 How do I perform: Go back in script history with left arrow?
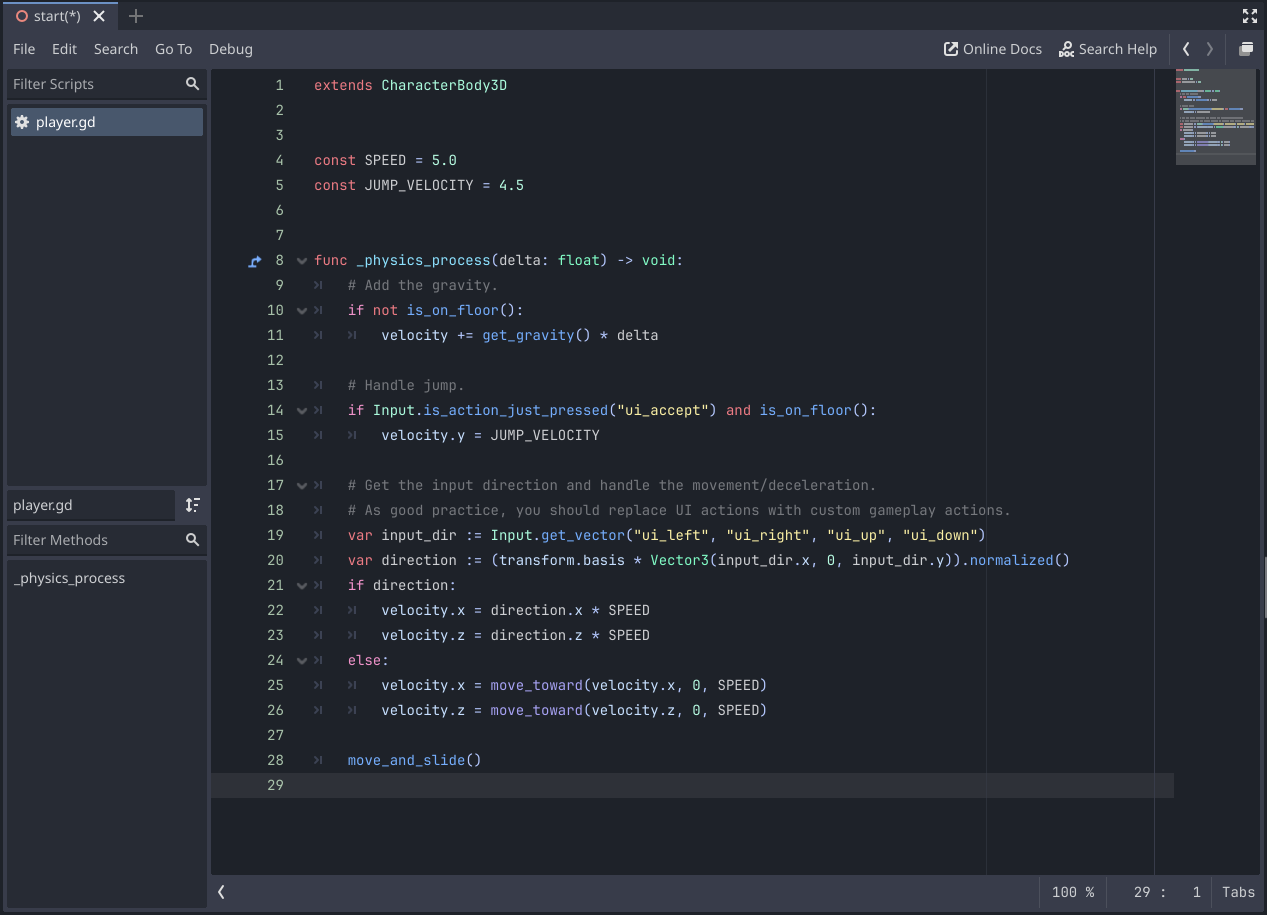pyautogui.click(x=1186, y=48)
